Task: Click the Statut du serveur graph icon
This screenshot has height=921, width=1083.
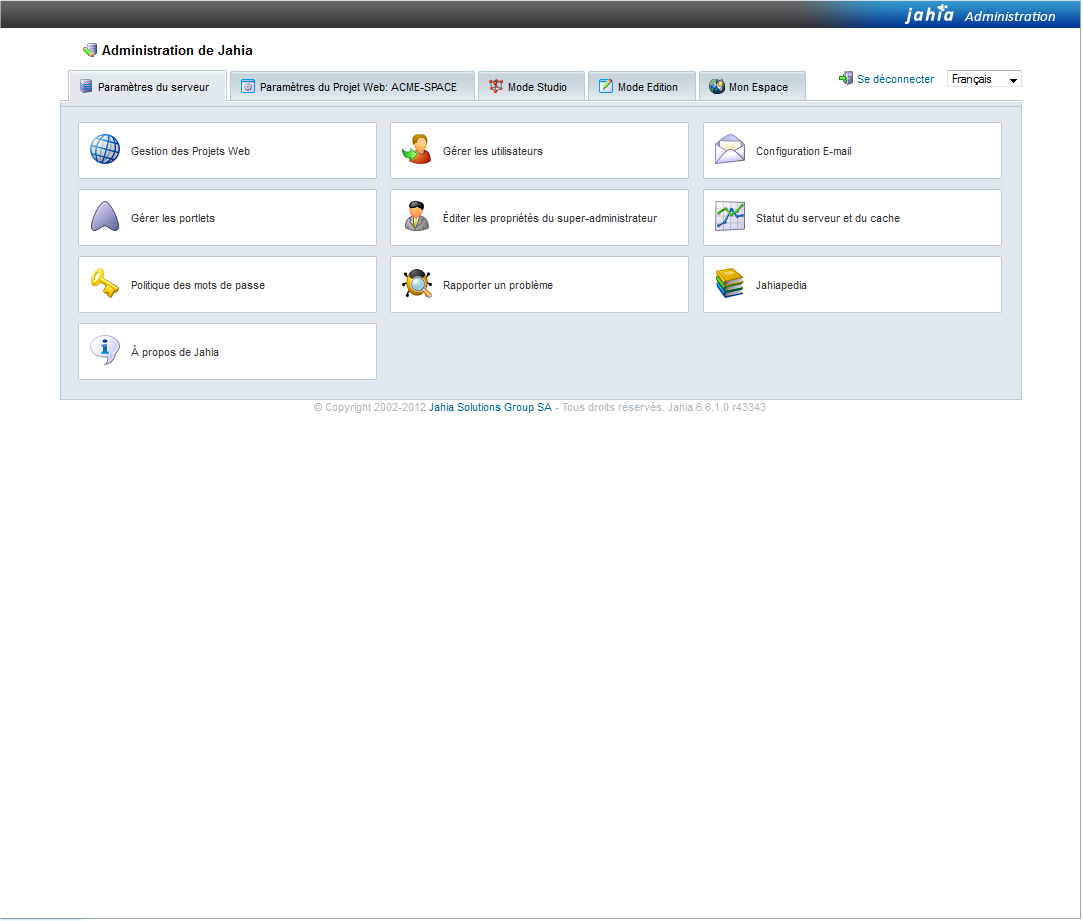Action: (730, 216)
